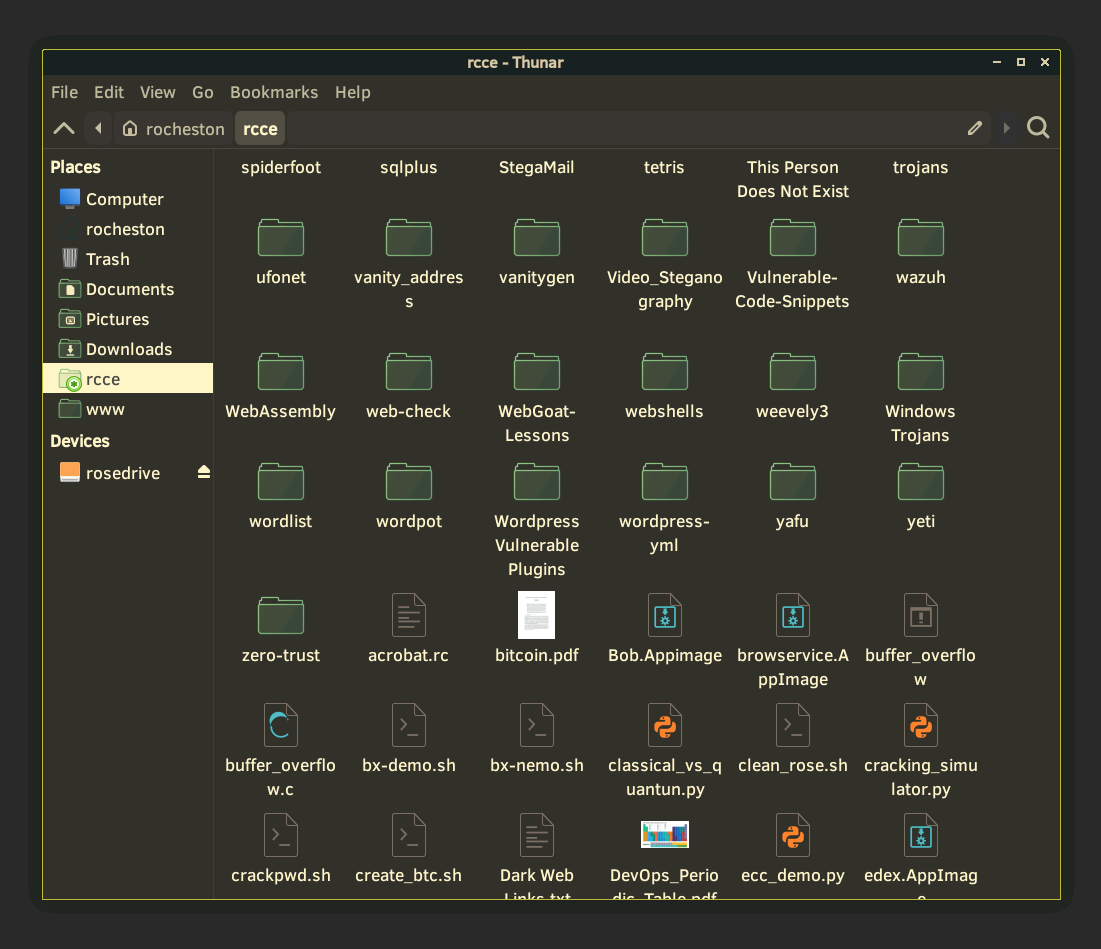The image size is (1101, 949).
Task: Click the edit path pencil icon
Action: [x=975, y=128]
